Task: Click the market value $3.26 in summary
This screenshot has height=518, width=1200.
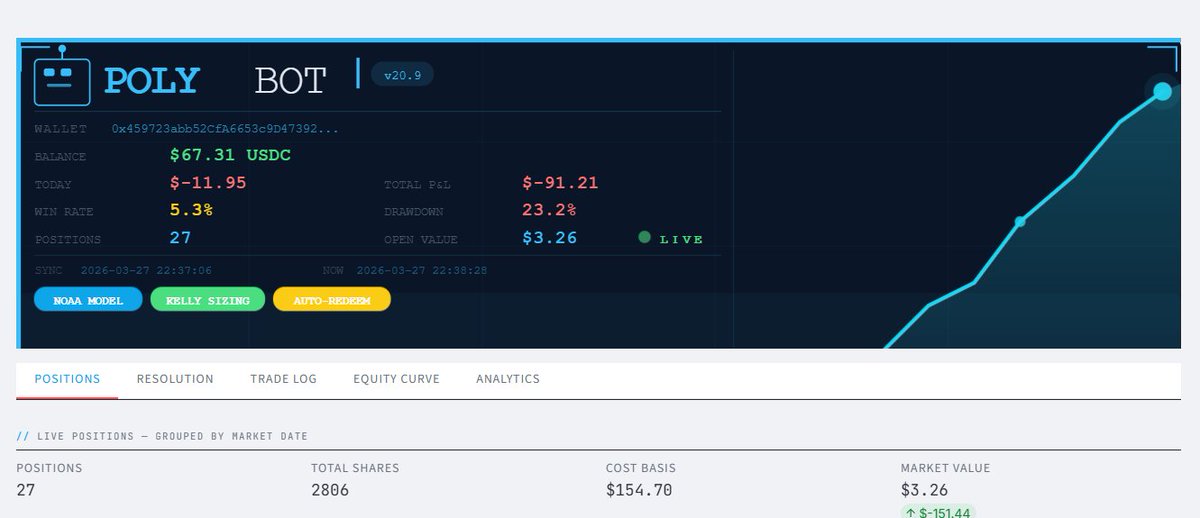Action: [x=924, y=490]
